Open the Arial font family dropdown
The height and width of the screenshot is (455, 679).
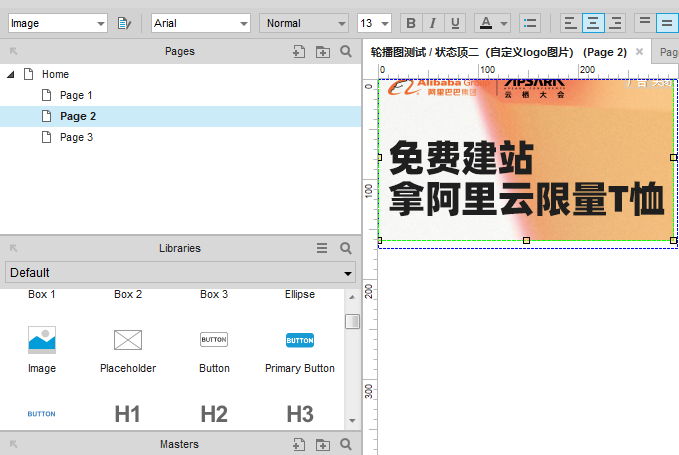pos(201,23)
